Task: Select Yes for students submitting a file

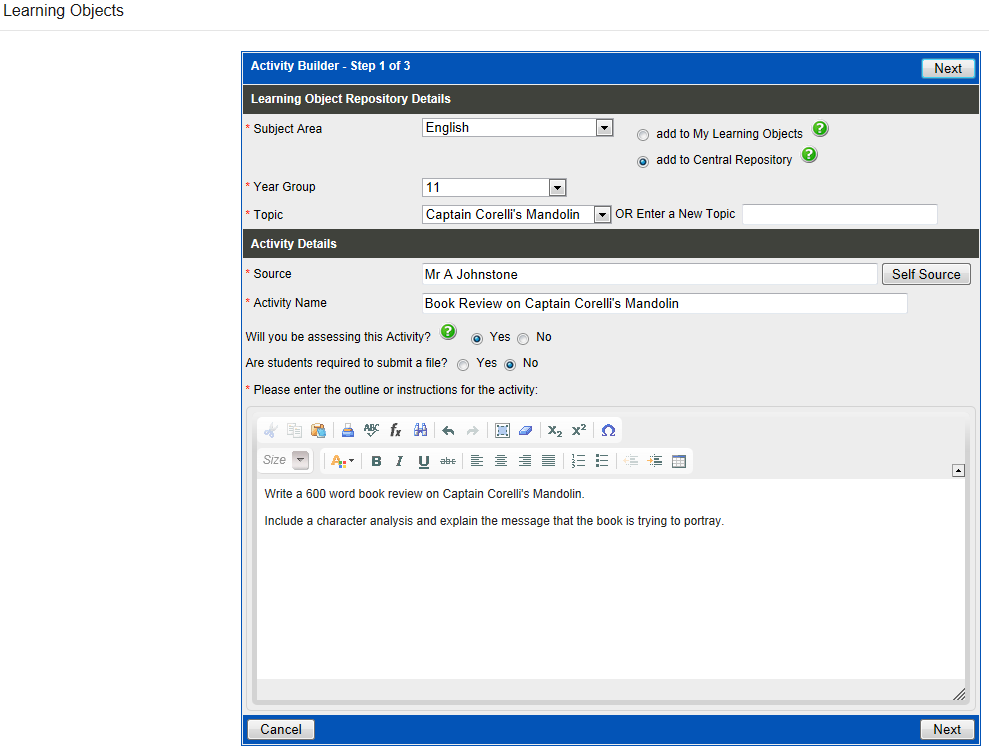Action: click(463, 365)
